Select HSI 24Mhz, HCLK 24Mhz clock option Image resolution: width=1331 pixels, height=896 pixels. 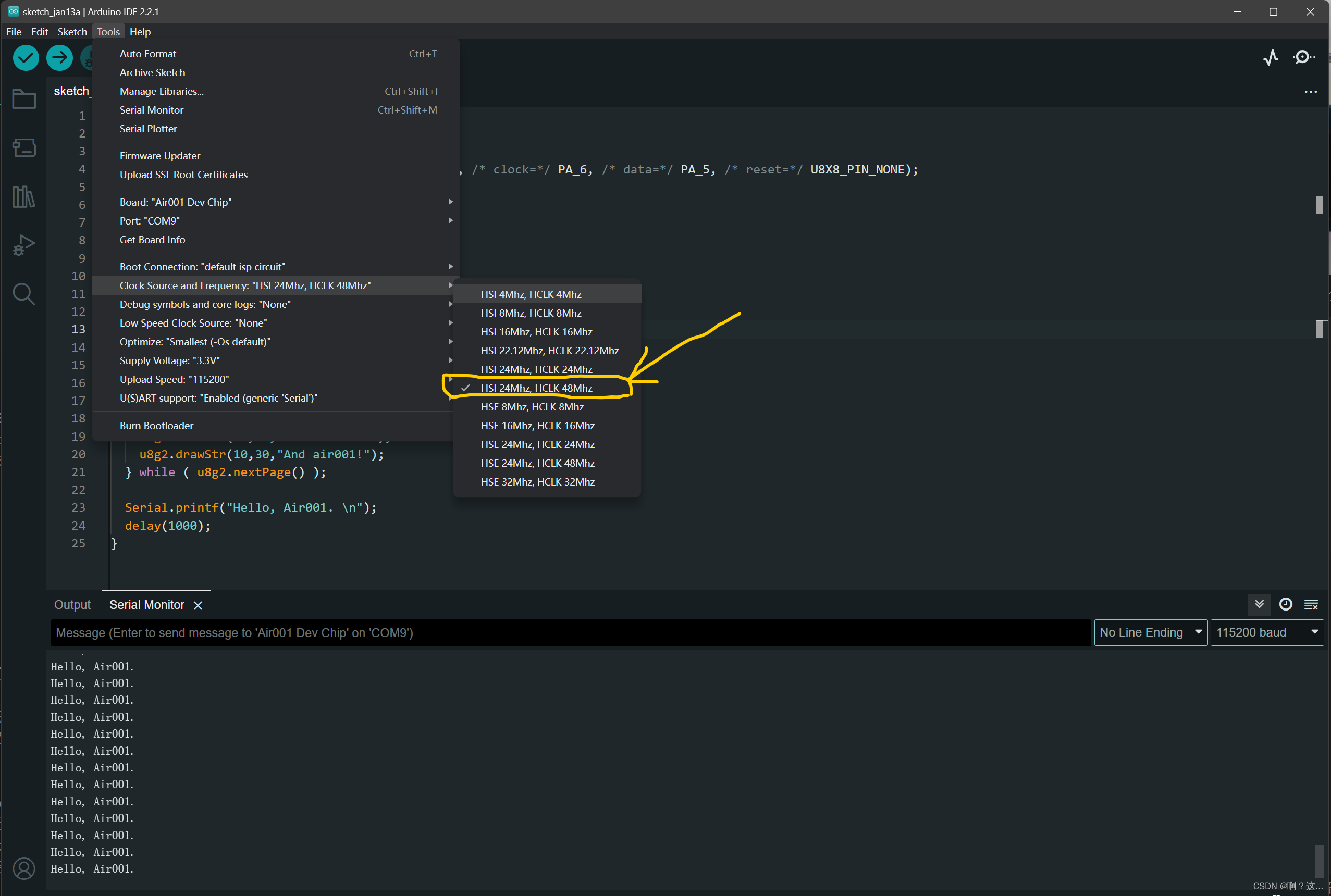[x=547, y=369]
